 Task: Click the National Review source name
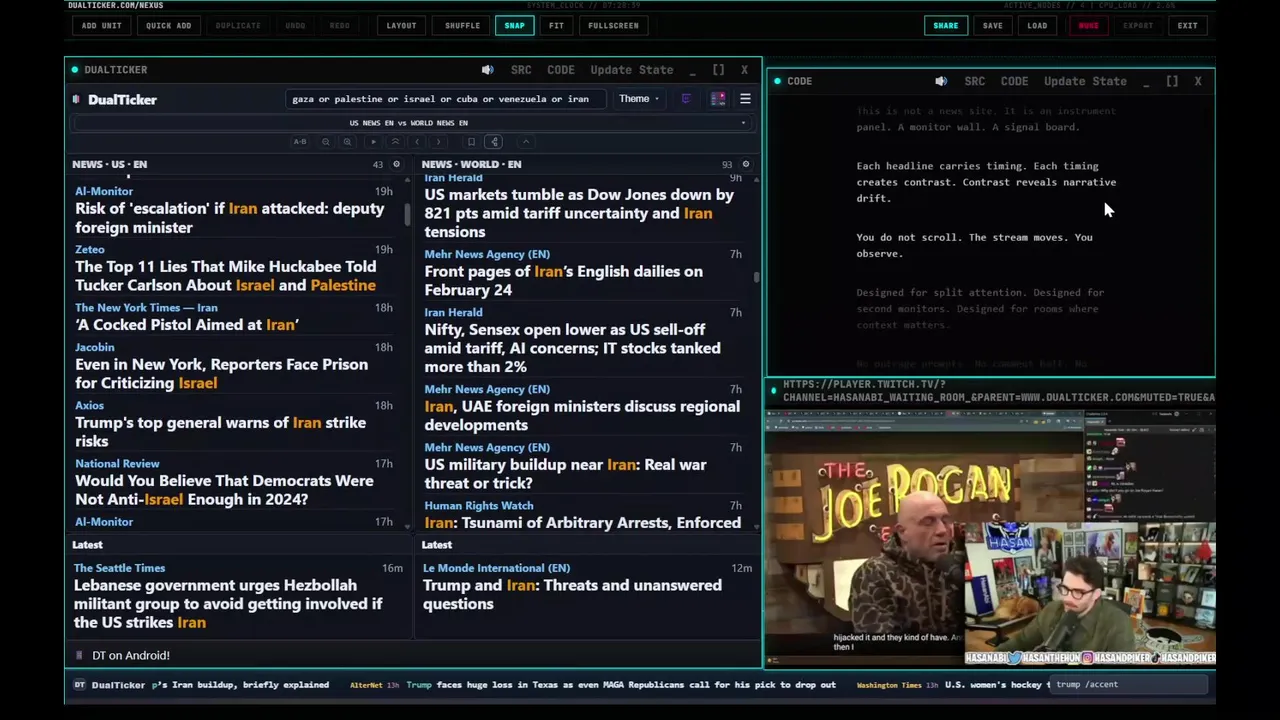117,463
